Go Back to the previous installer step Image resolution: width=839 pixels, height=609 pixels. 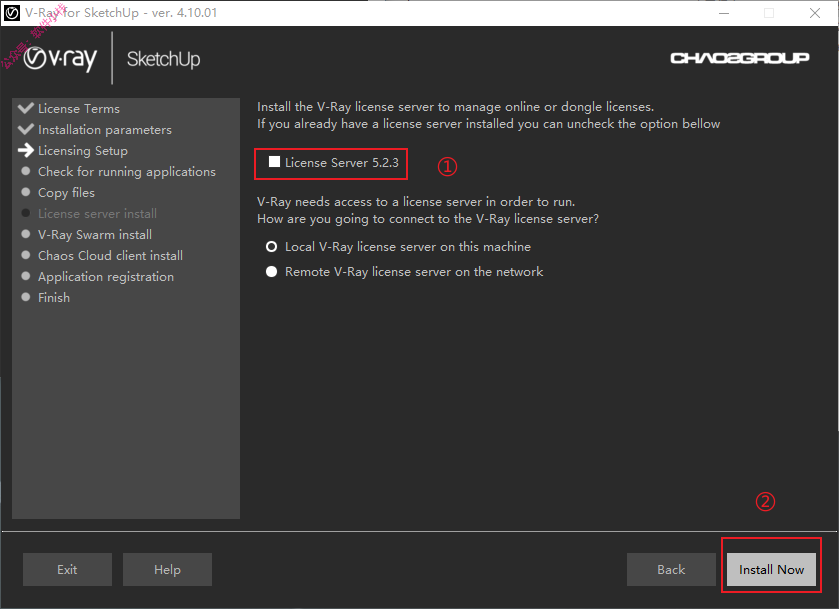coord(671,569)
